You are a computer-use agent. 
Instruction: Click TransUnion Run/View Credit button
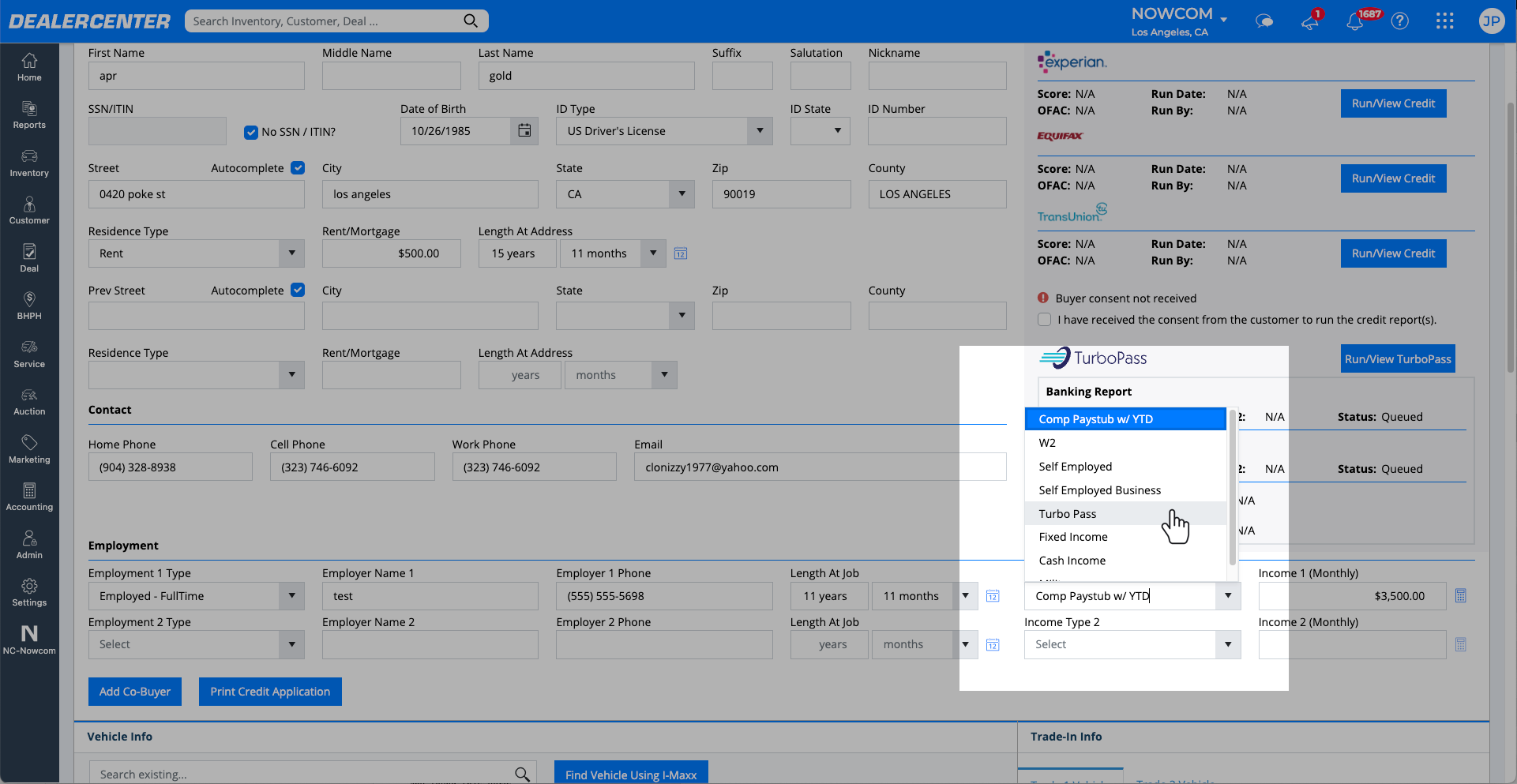[x=1393, y=253]
